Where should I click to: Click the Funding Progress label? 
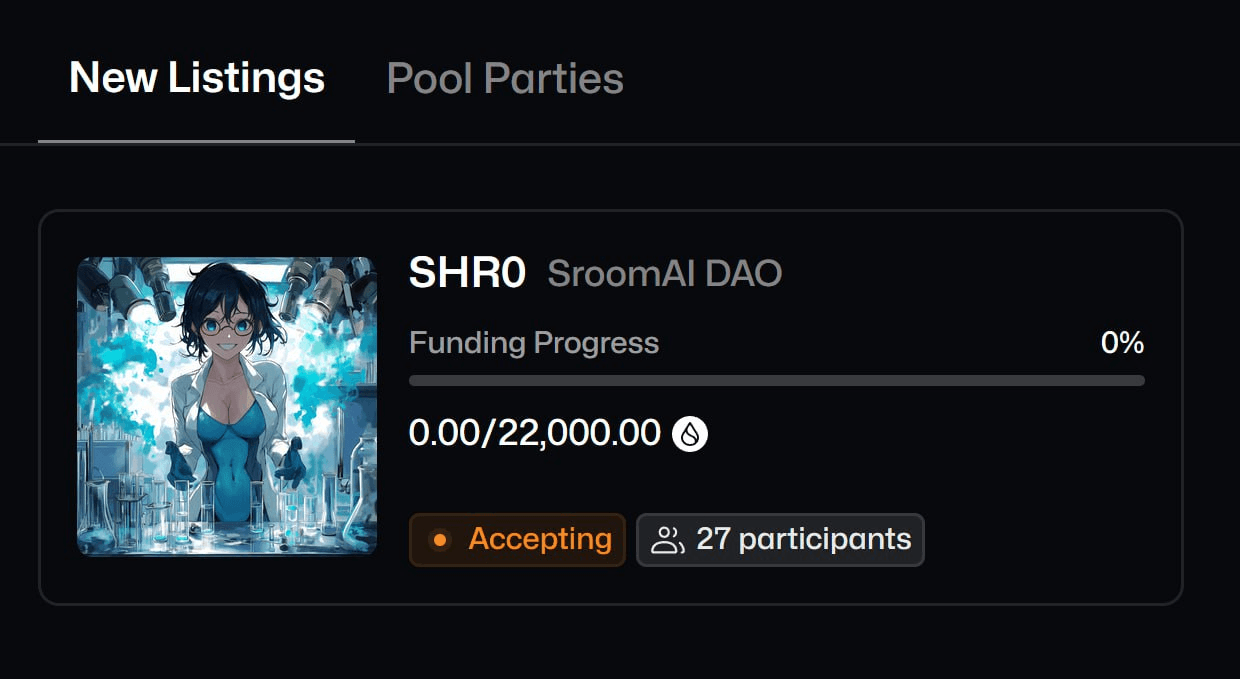click(534, 343)
